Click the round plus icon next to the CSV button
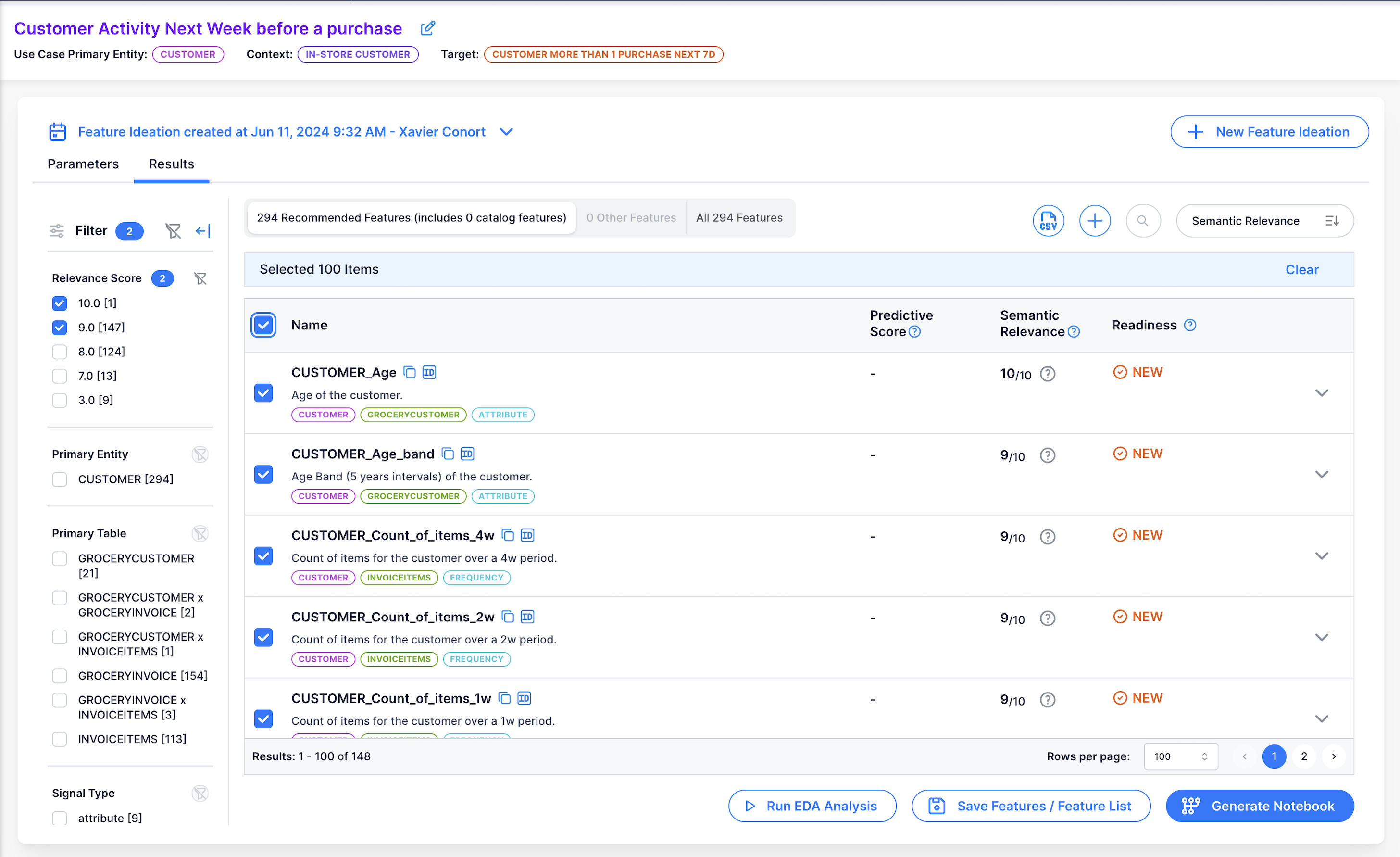Screen dimensions: 1400x857 (x=1095, y=220)
